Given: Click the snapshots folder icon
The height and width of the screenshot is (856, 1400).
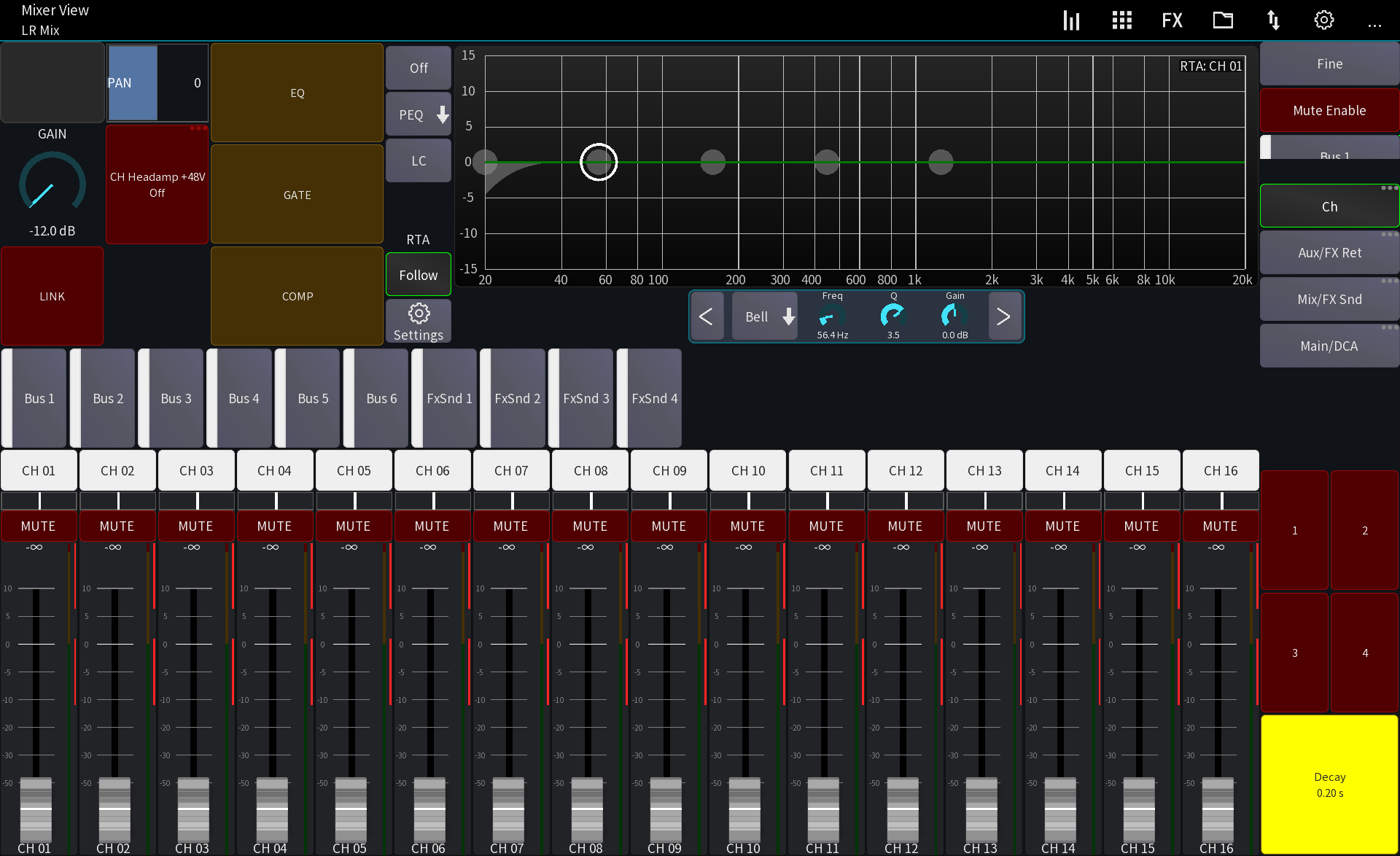Looking at the screenshot, I should coord(1222,20).
